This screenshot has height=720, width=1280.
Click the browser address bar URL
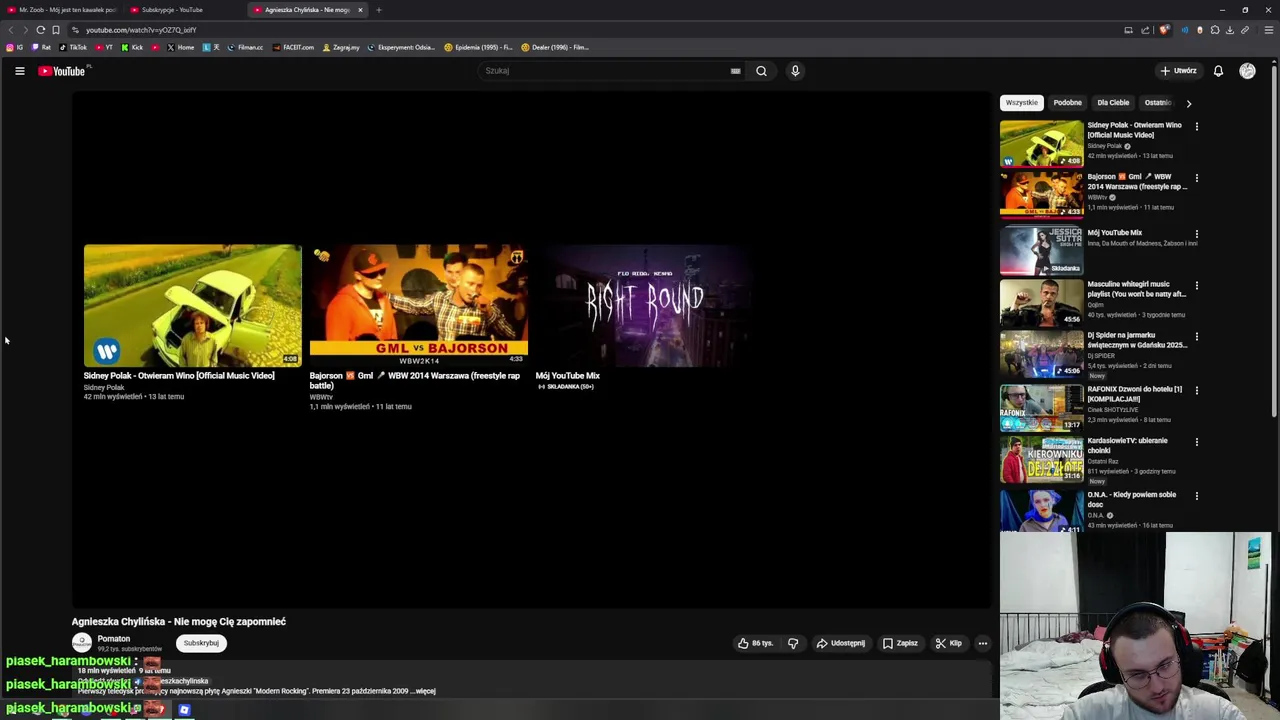point(141,30)
